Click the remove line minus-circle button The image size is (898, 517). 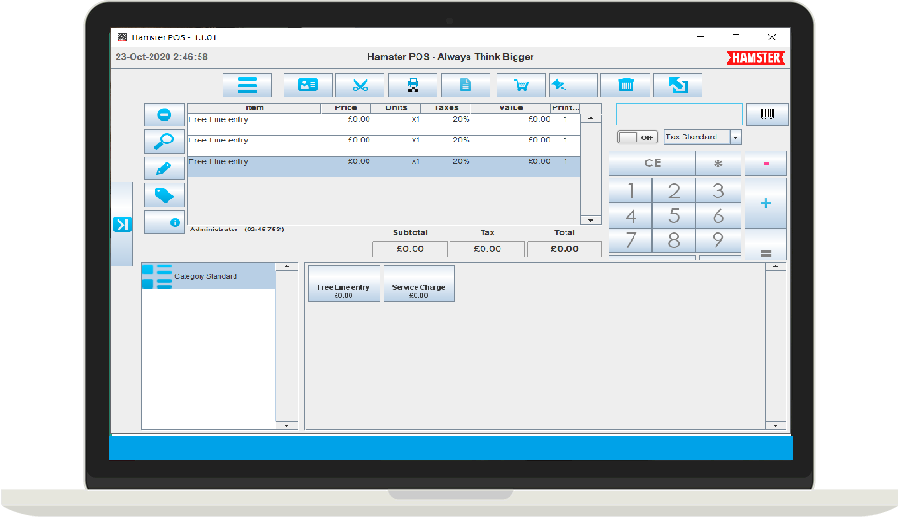click(164, 115)
